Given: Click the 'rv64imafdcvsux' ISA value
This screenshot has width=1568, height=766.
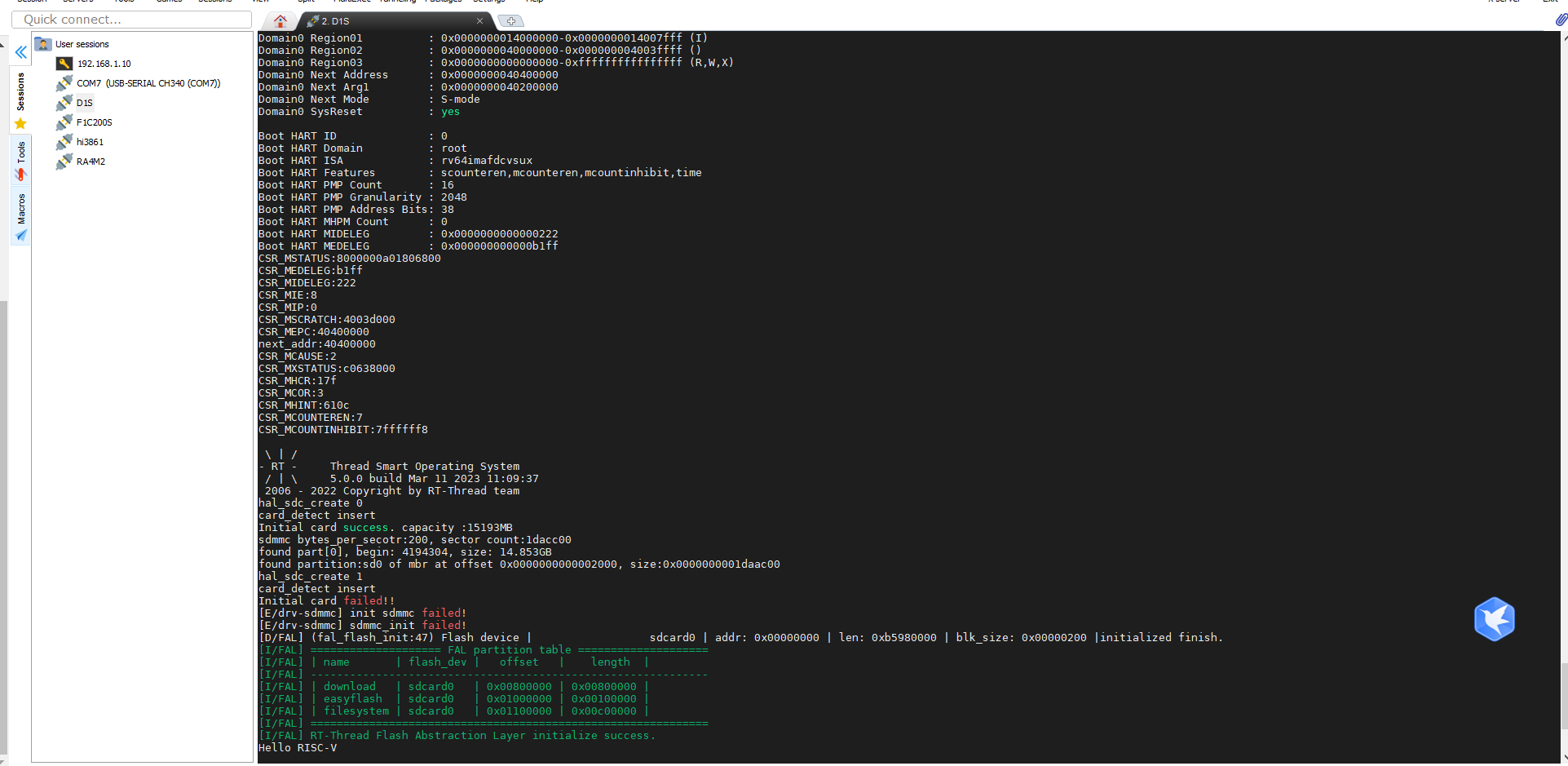Looking at the screenshot, I should [487, 161].
